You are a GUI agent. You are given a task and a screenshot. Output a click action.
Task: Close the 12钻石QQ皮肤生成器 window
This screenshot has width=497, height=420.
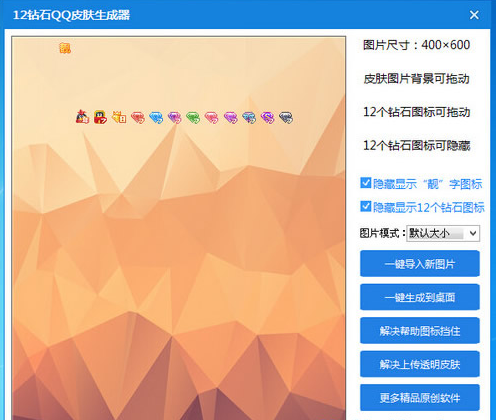[474, 15]
